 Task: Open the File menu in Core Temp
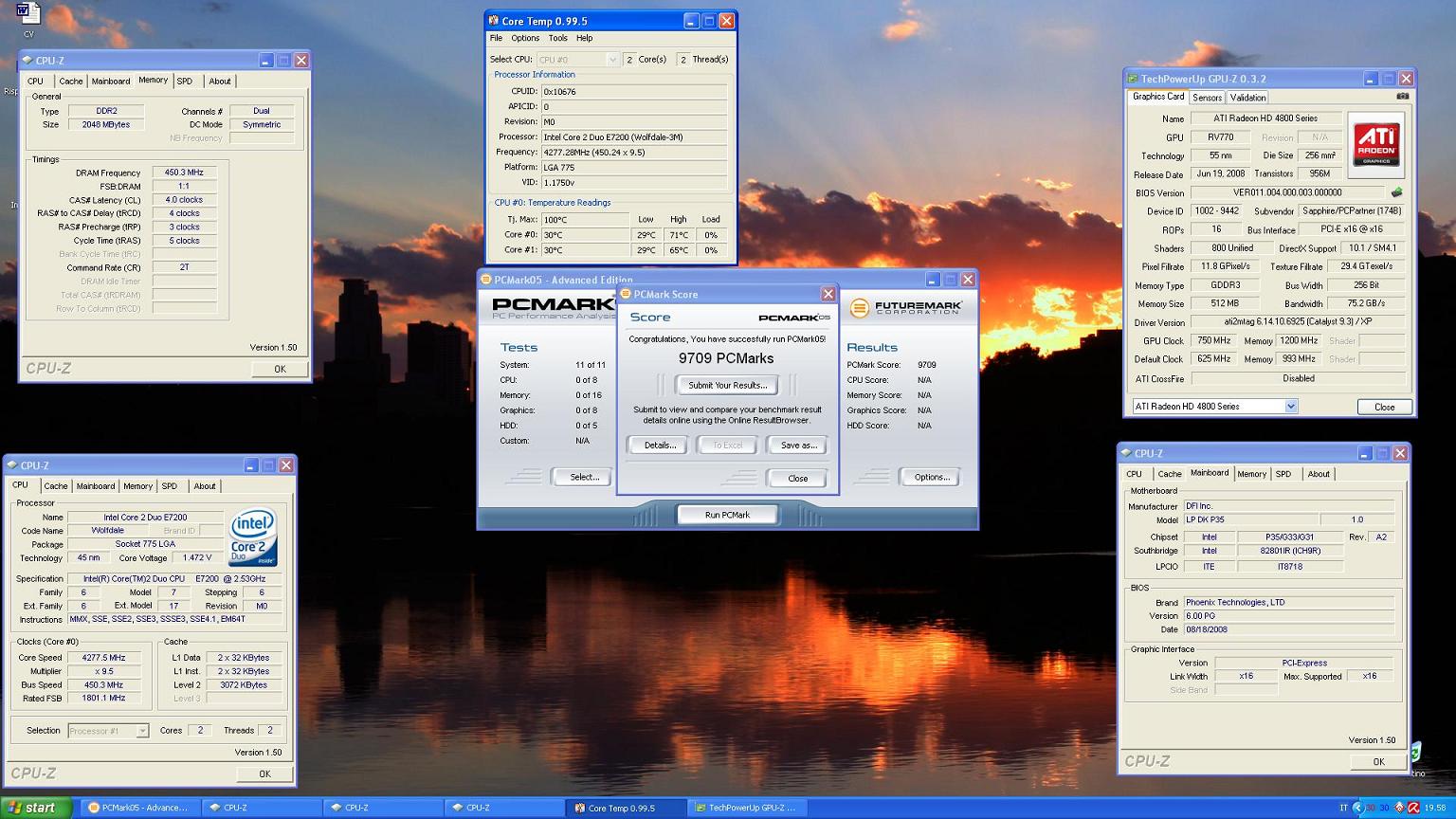click(496, 38)
